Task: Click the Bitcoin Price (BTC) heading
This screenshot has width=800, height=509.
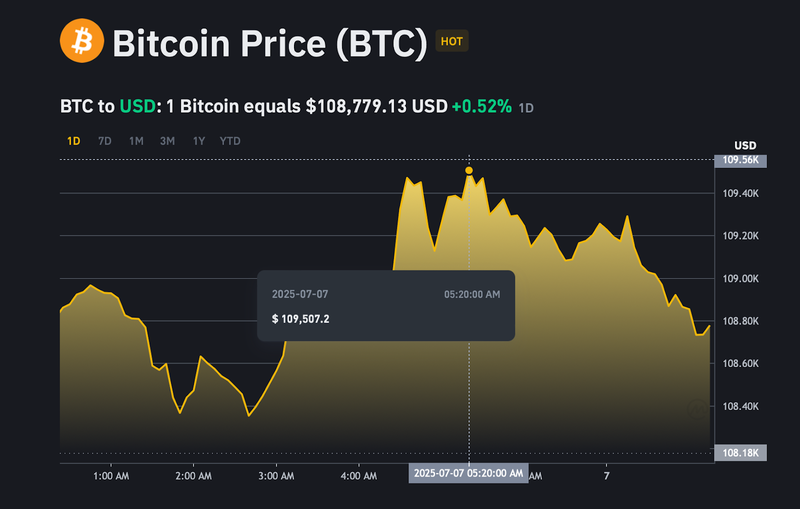Action: point(270,43)
